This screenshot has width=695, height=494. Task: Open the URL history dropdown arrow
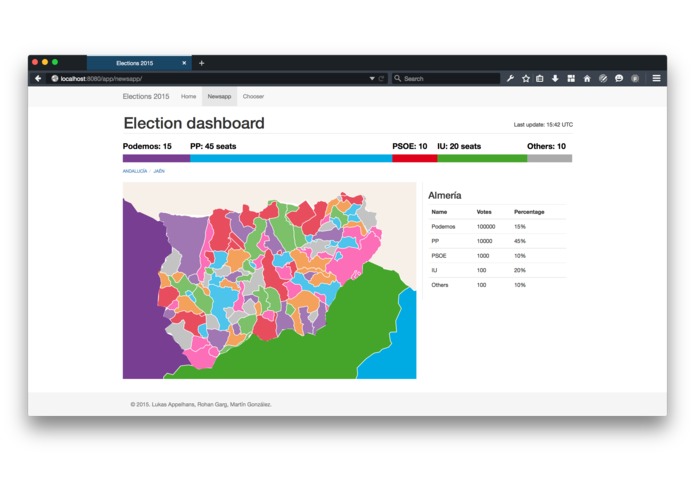pos(372,78)
